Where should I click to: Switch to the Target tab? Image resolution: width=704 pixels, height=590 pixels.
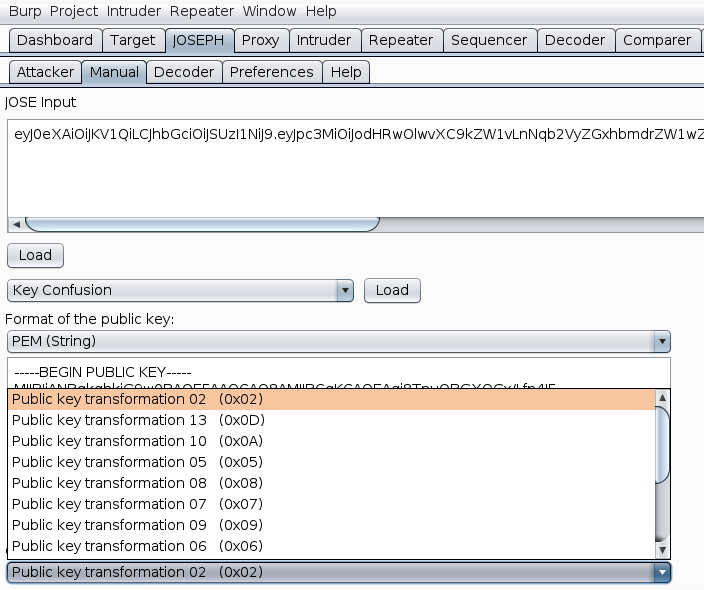(133, 40)
